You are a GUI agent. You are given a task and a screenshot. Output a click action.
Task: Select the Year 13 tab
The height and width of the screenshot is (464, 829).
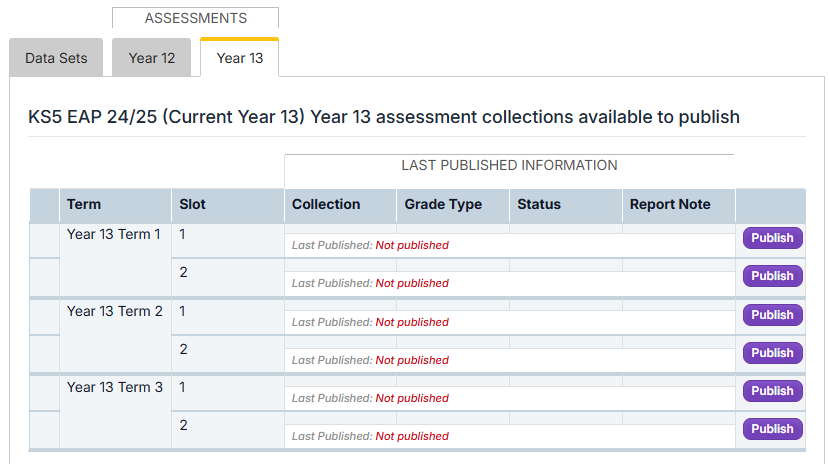click(x=240, y=58)
